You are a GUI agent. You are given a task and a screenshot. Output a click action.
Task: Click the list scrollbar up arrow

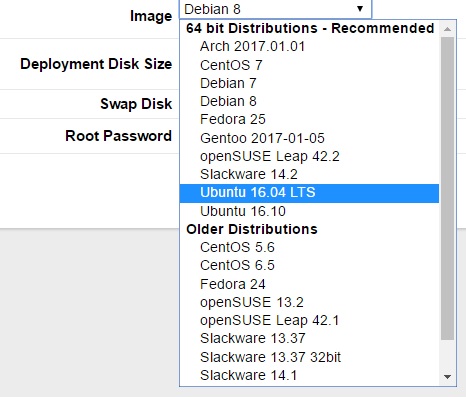pos(448,29)
